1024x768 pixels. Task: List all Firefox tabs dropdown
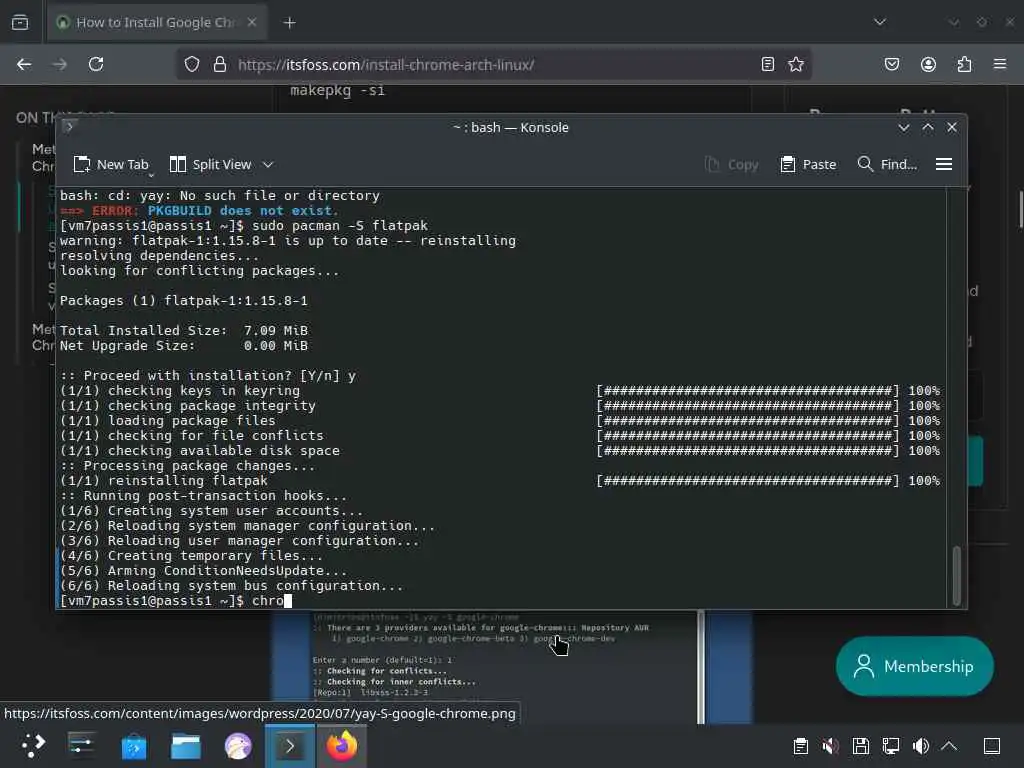point(880,22)
